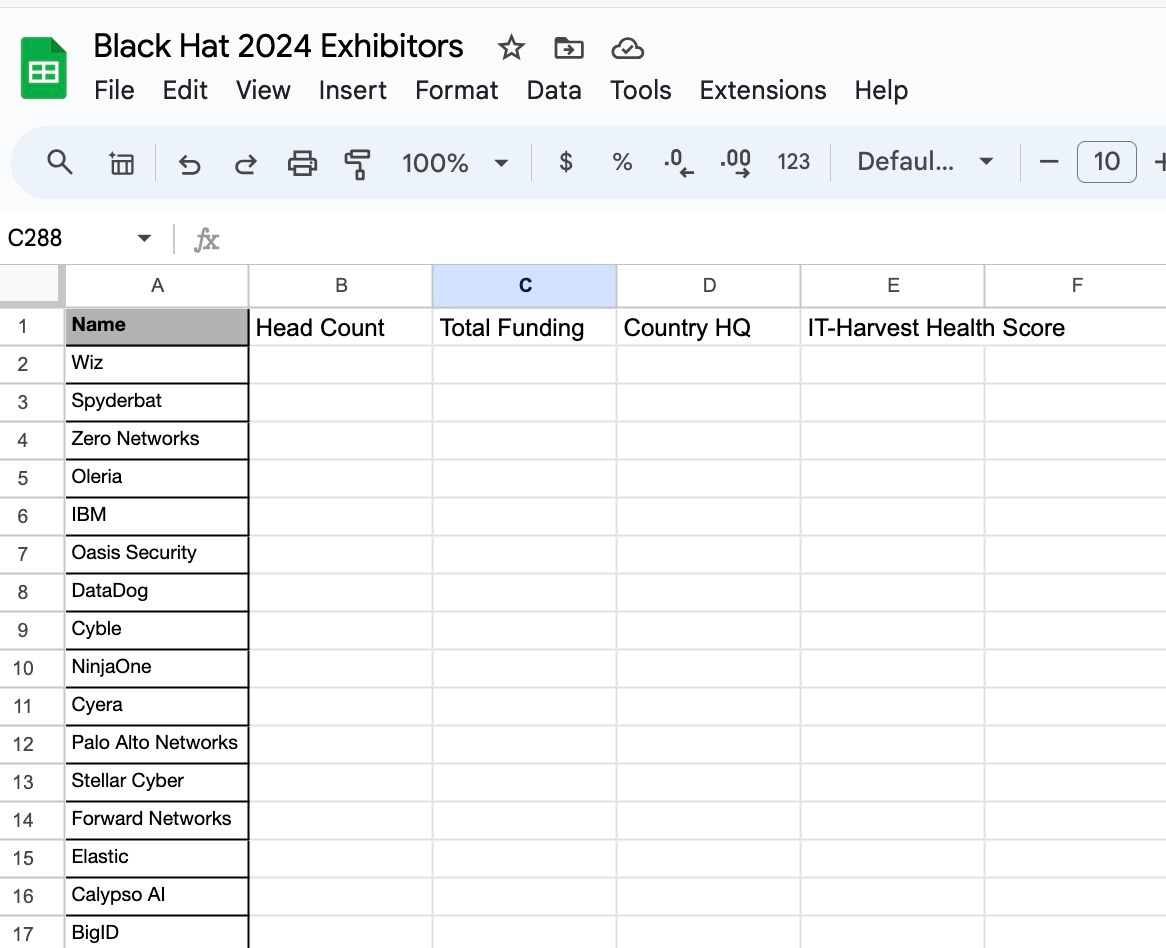Select the Forward Networks cell
This screenshot has width=1166, height=948.
[x=157, y=820]
